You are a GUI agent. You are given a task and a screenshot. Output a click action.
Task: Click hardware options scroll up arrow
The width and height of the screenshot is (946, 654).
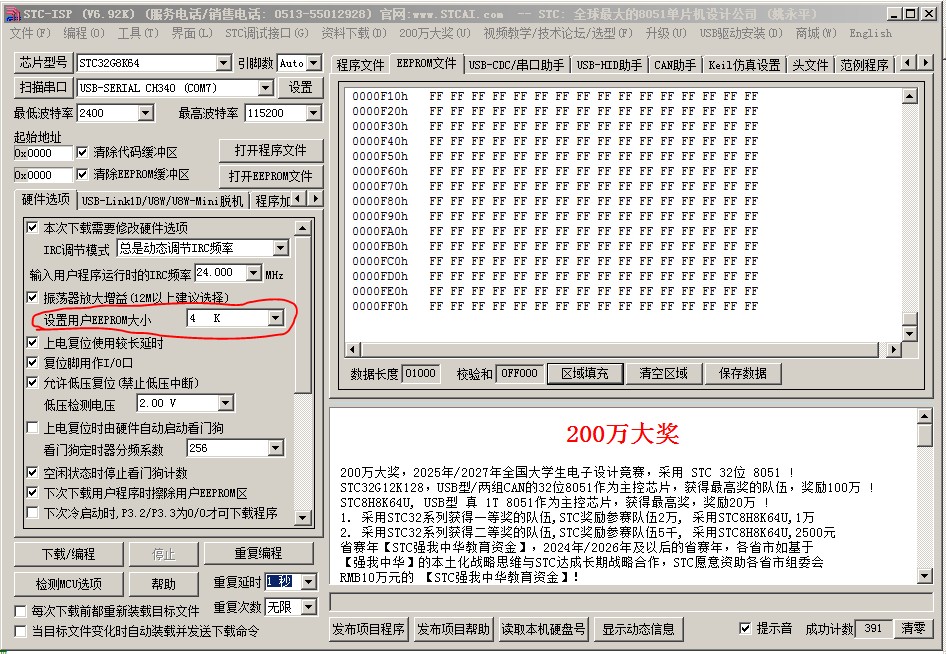pos(303,227)
